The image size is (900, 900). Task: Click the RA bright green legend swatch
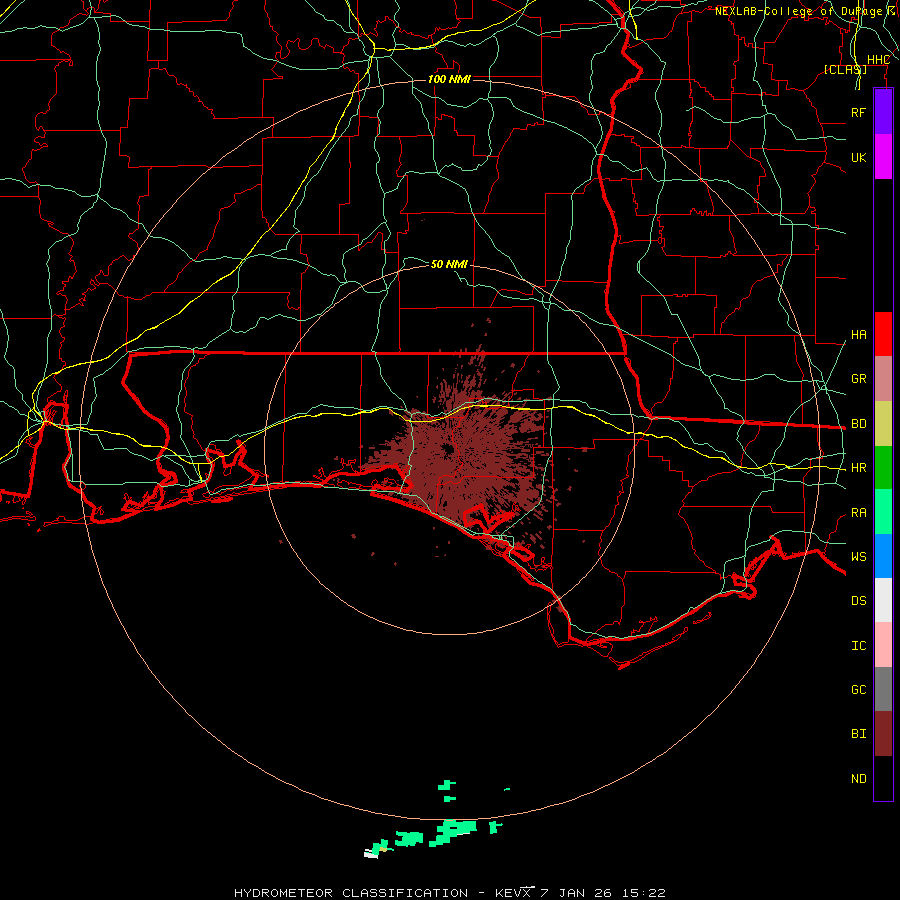tap(883, 512)
